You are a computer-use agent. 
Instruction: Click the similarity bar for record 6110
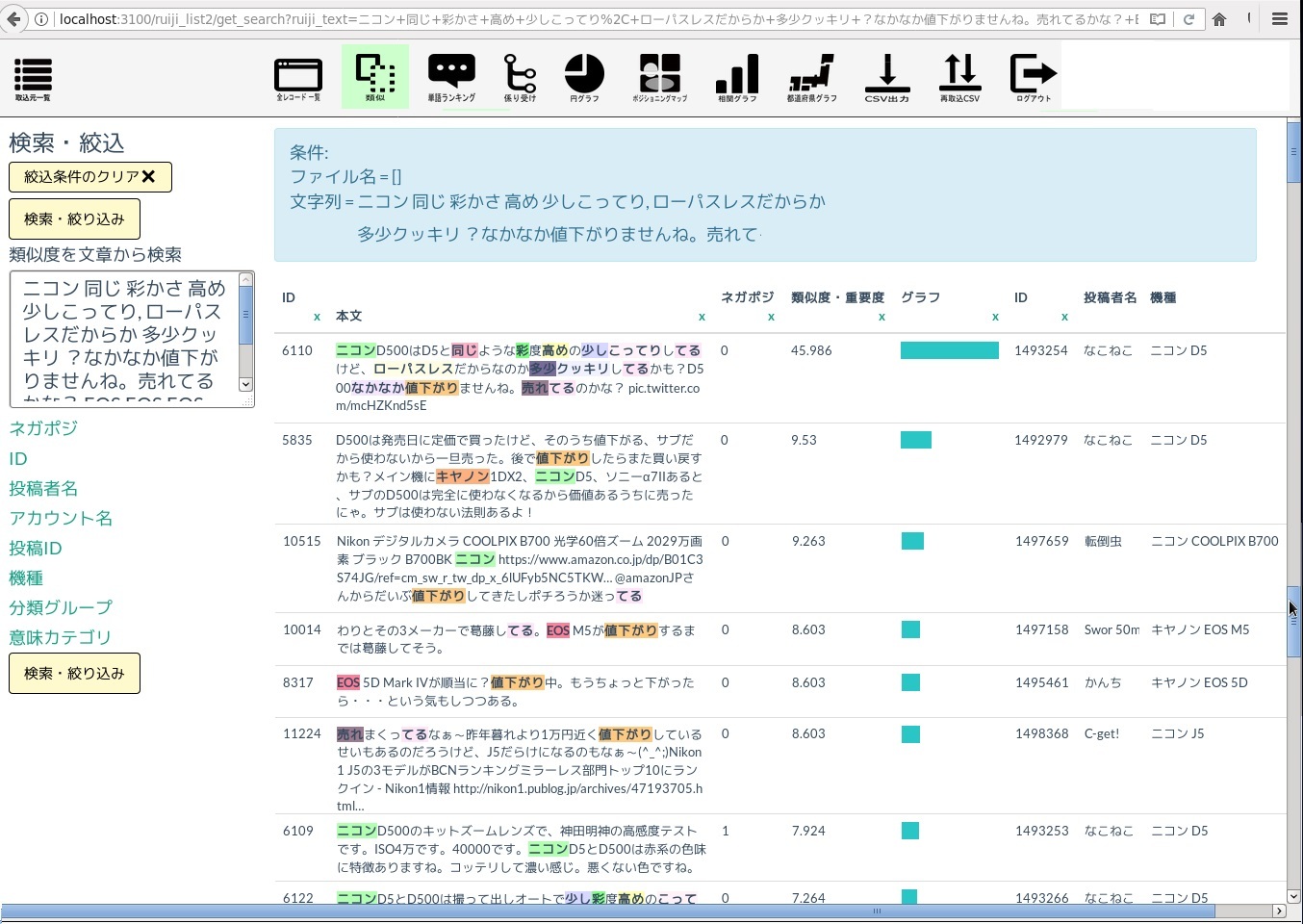coord(949,351)
